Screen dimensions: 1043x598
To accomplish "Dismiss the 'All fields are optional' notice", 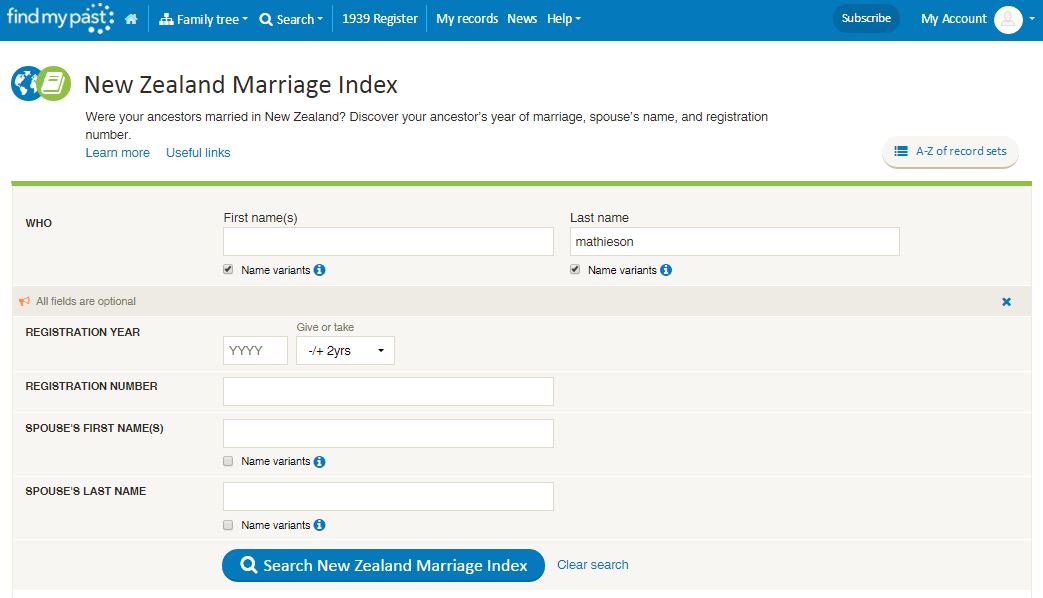I will (x=1006, y=302).
